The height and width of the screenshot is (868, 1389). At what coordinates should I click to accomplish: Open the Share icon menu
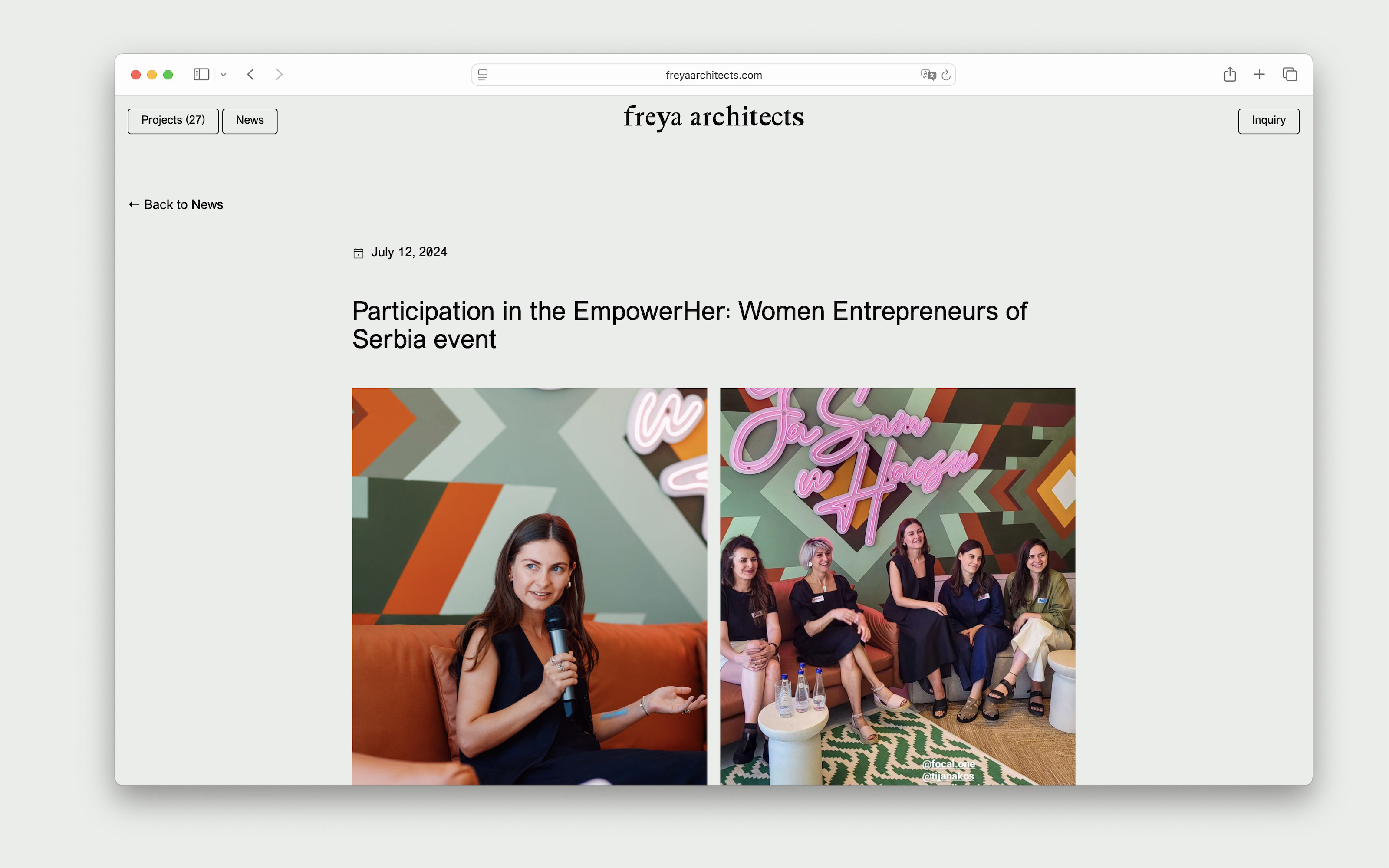(x=1229, y=75)
